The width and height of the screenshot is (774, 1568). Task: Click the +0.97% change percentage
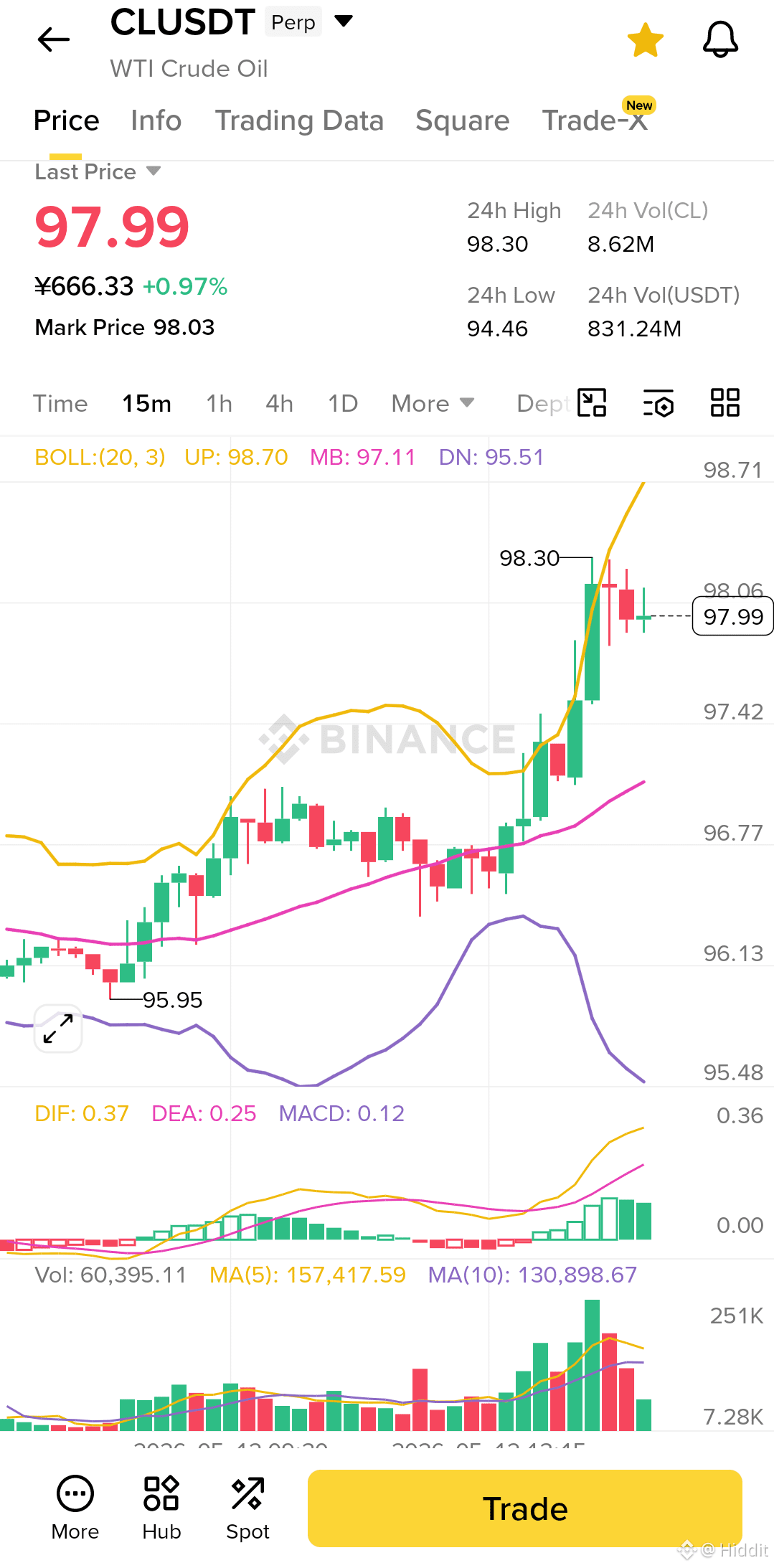pyautogui.click(x=185, y=287)
